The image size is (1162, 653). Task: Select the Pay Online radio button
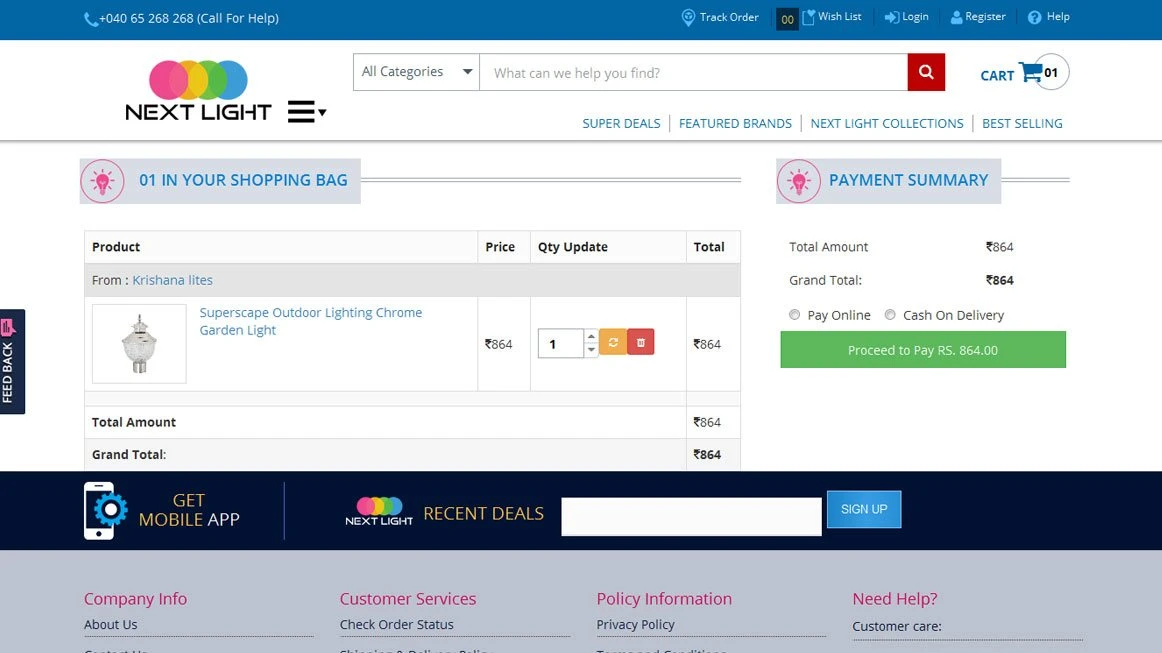(795, 315)
